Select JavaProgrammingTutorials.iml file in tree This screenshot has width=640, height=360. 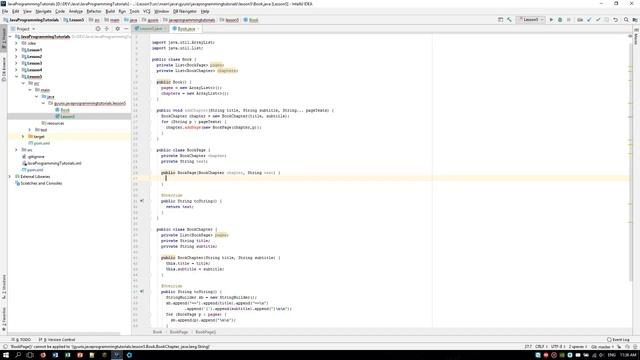[x=51, y=163]
